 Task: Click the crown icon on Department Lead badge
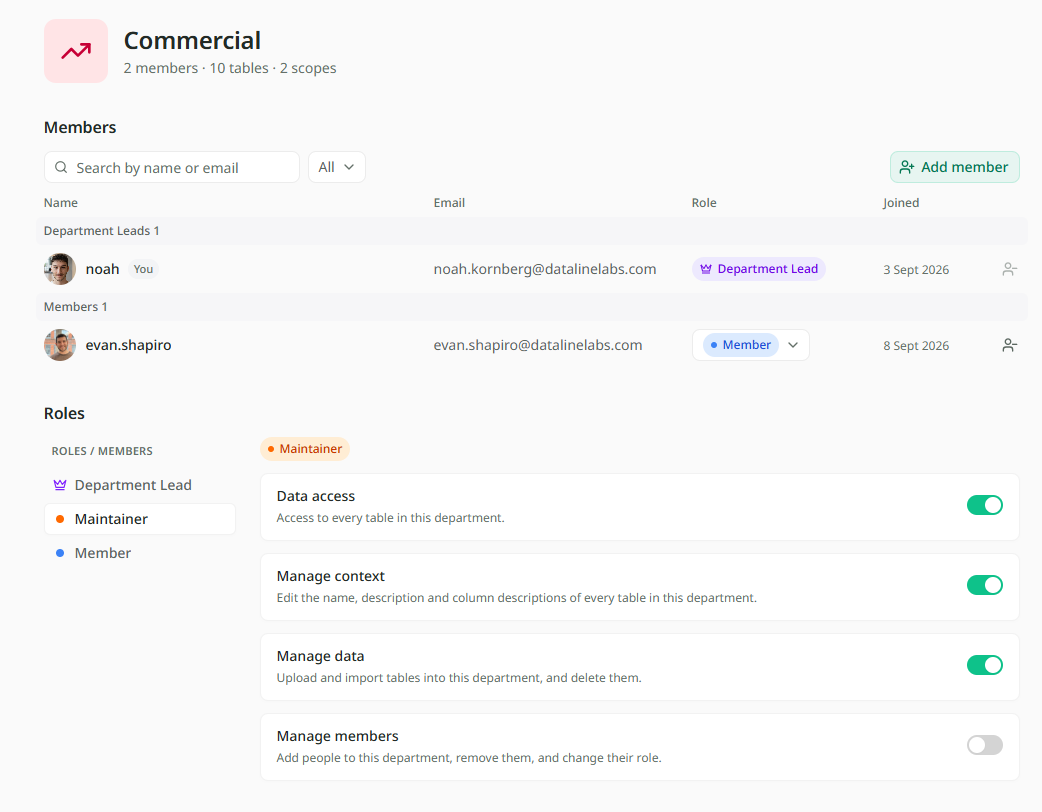click(x=706, y=269)
